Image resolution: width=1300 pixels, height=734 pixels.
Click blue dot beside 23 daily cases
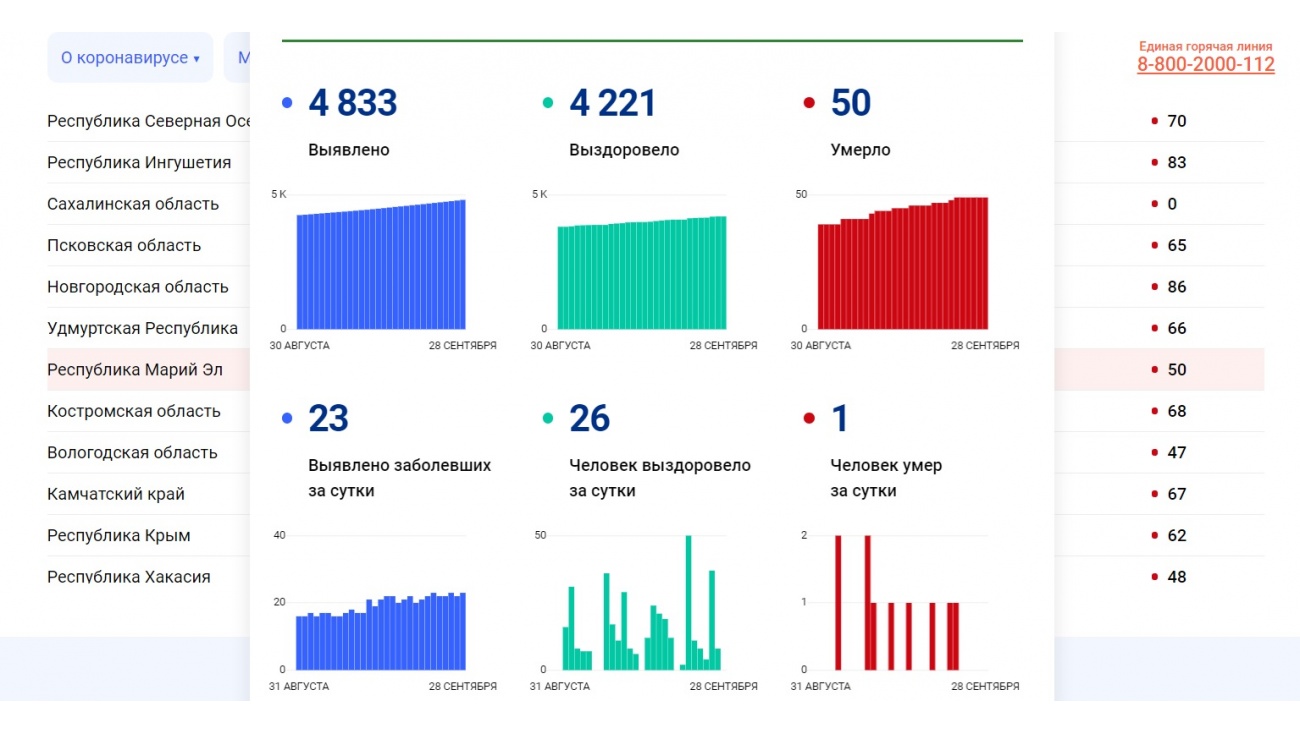288,419
